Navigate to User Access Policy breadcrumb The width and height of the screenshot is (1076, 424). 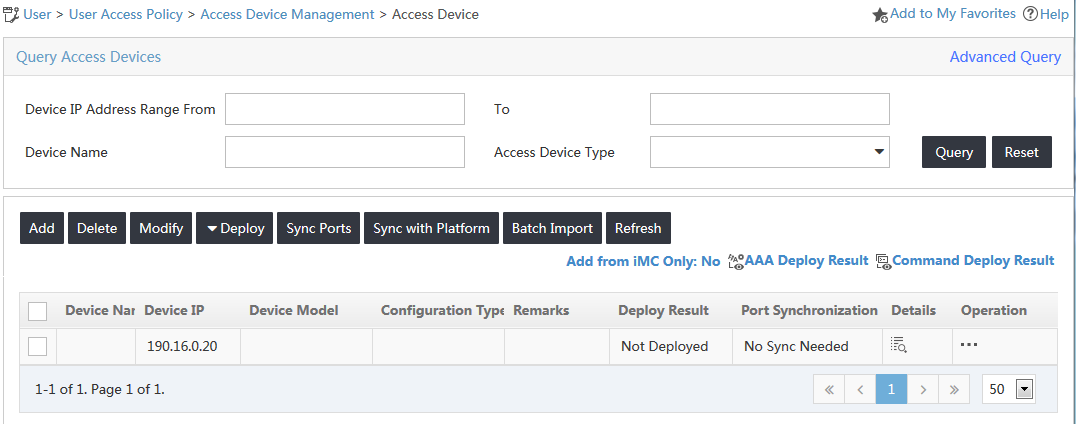tap(126, 14)
